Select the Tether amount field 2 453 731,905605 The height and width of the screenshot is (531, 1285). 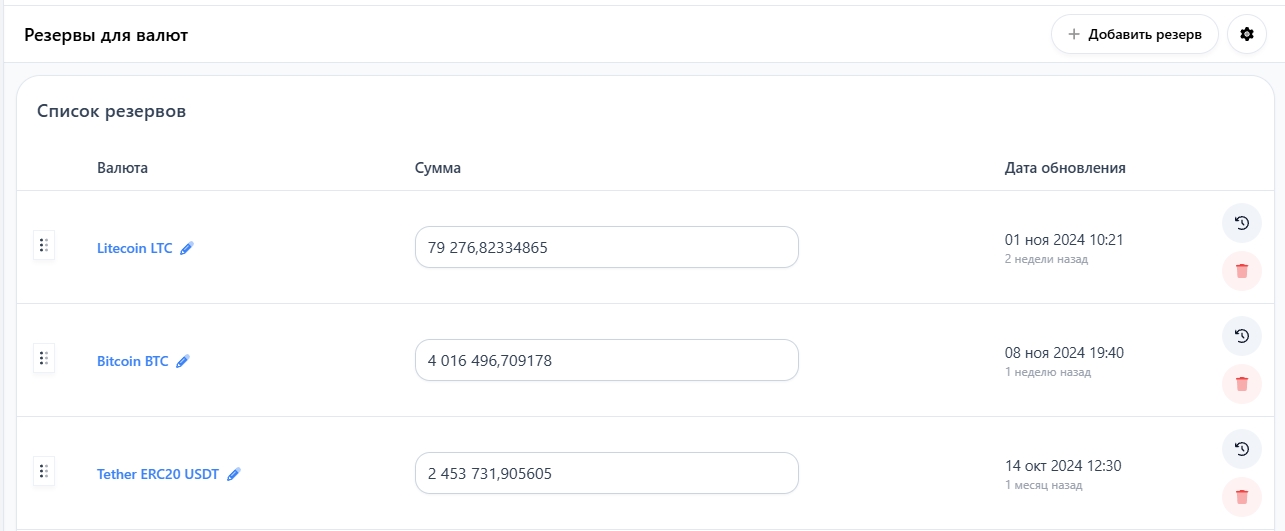tap(606, 473)
